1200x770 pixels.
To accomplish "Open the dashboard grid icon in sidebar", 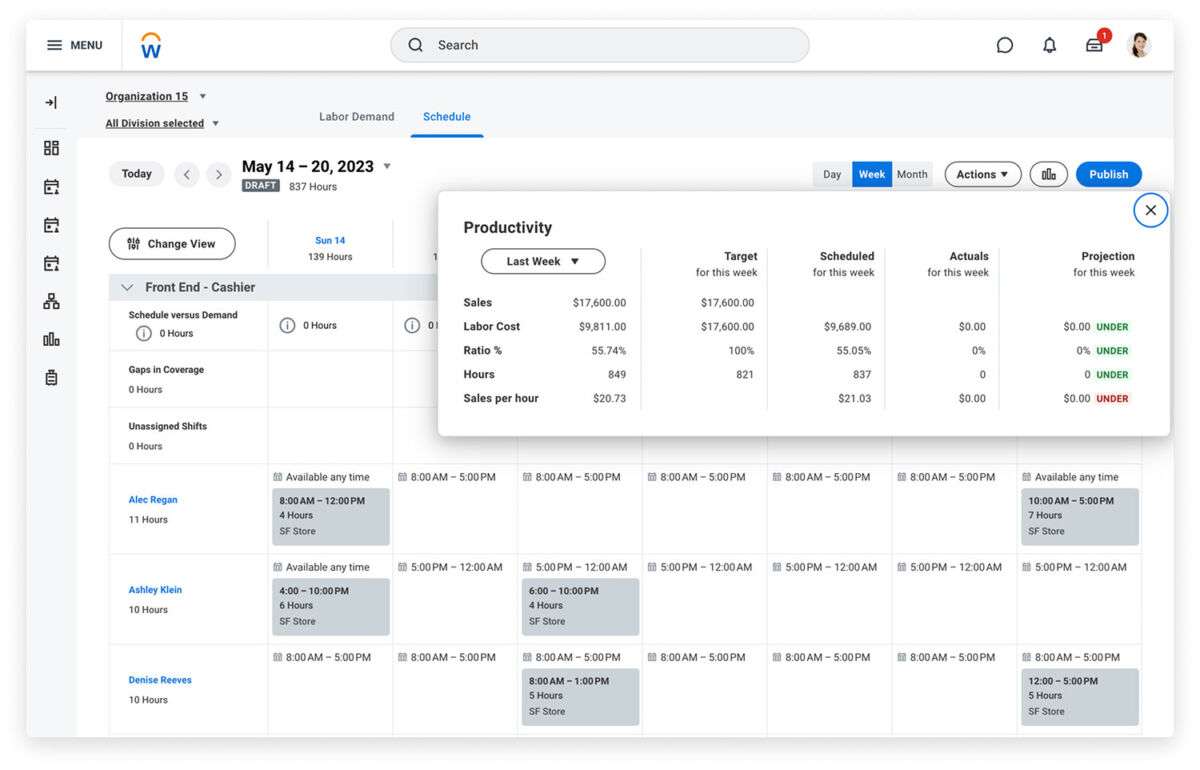I will tap(50, 147).
